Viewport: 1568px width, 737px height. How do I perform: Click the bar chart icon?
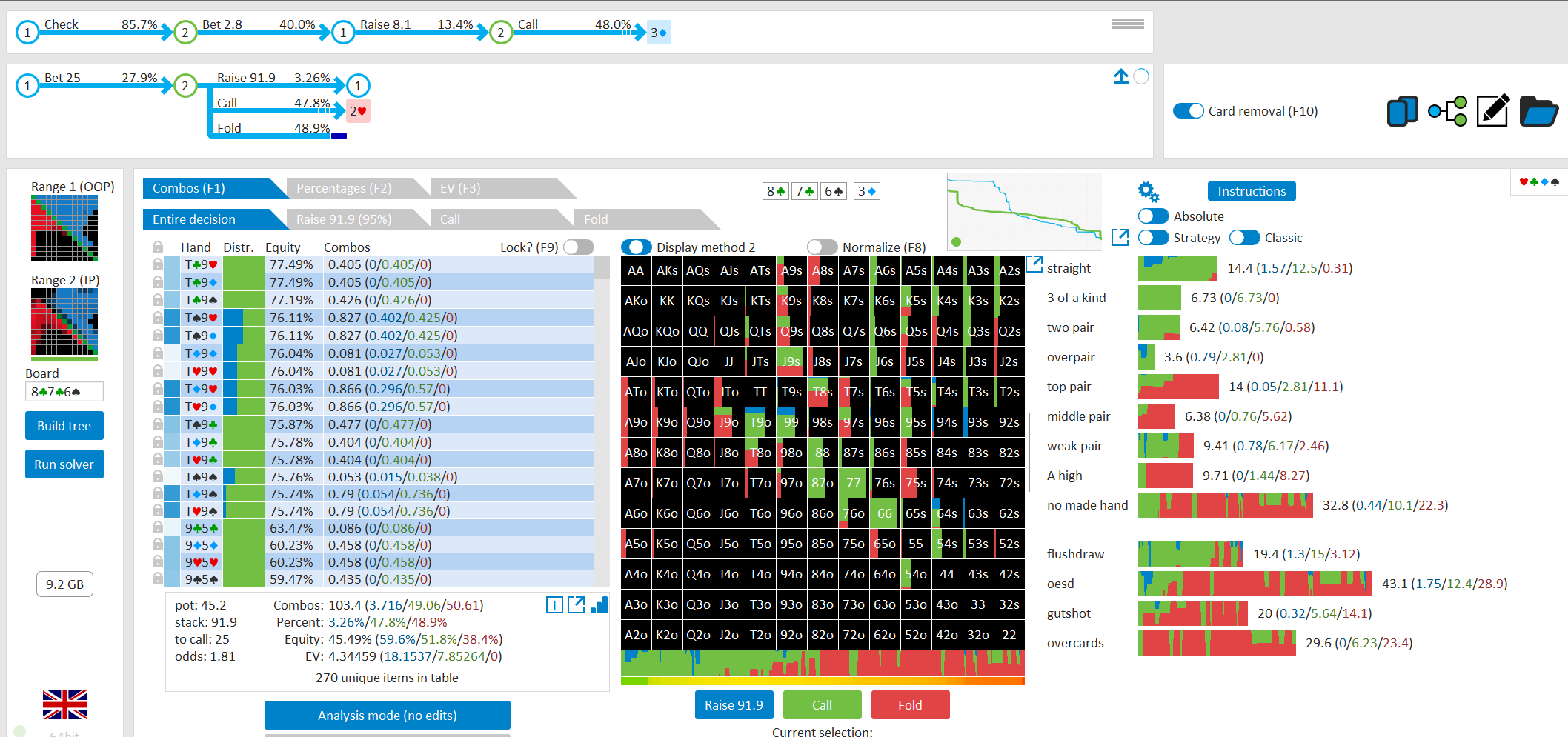tap(599, 605)
